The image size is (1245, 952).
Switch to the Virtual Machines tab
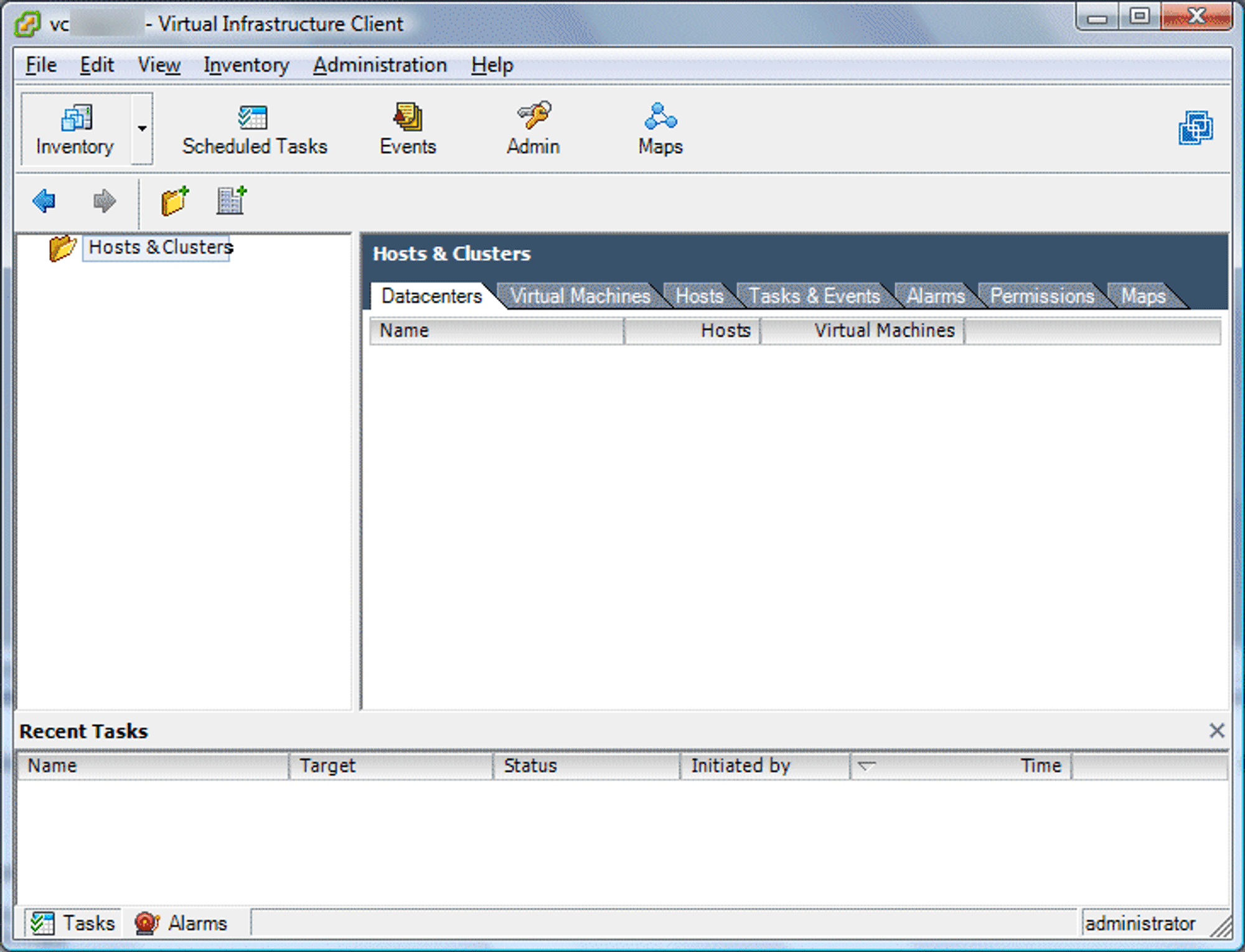coord(580,296)
